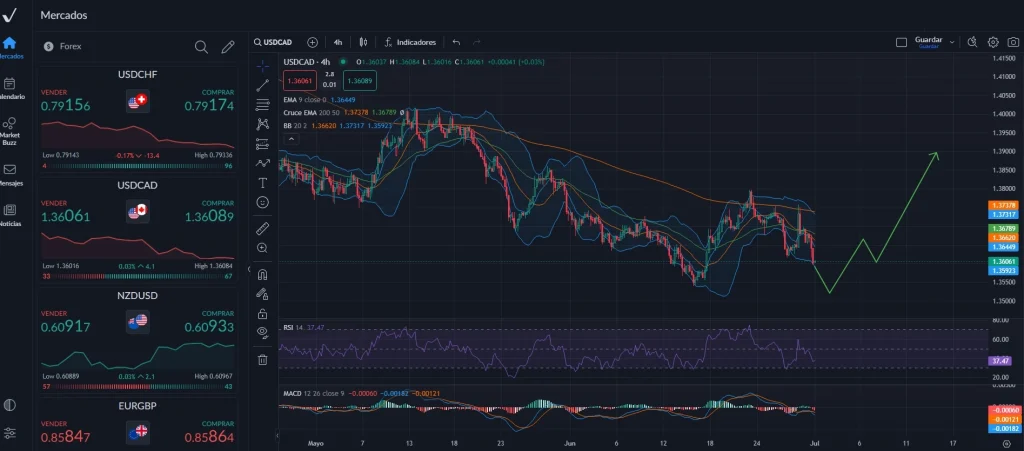Viewport: 1024px width, 451px height.
Task: Open the sidebar settings sliders icon
Action: pos(9,433)
